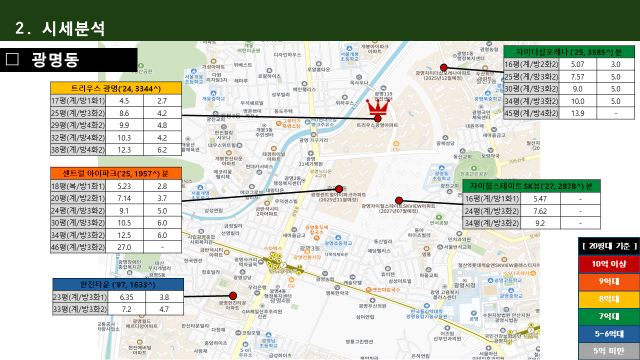The image size is (640, 360).
Task: Click 트리우스 광명 table header
Action: pyautogui.click(x=116, y=88)
